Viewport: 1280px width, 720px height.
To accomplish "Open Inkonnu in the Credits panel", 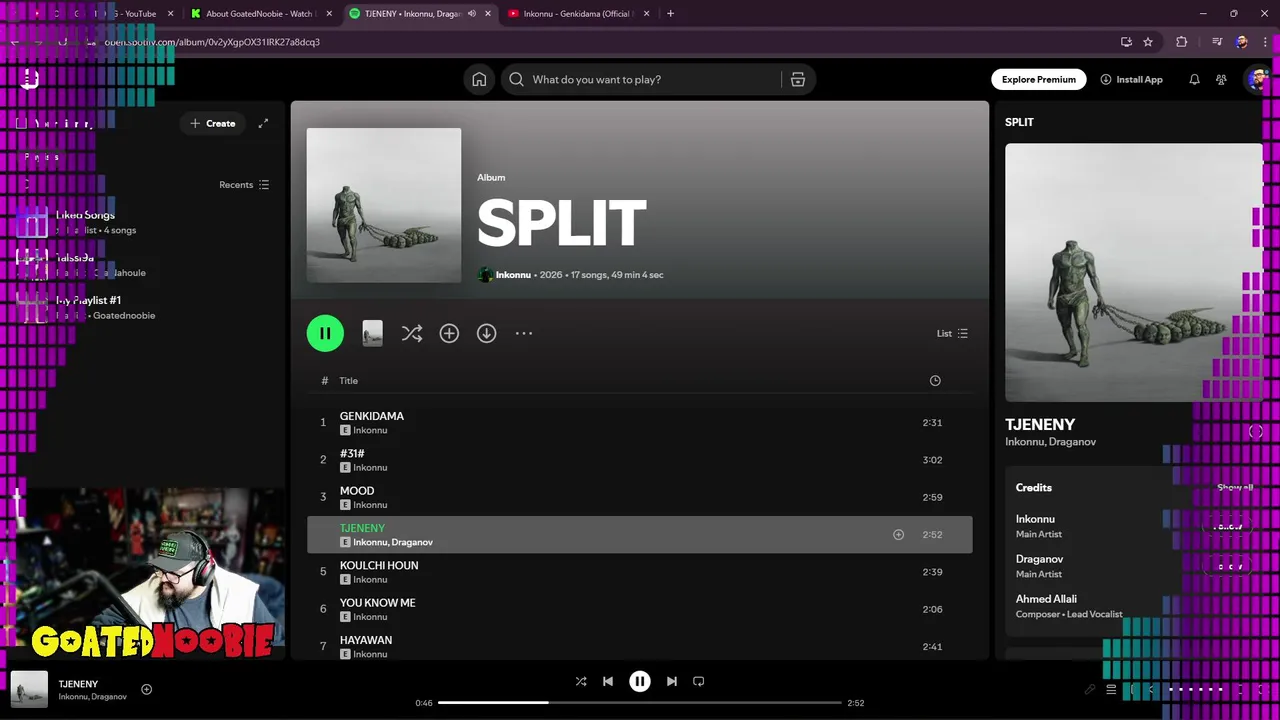I will pyautogui.click(x=1035, y=519).
